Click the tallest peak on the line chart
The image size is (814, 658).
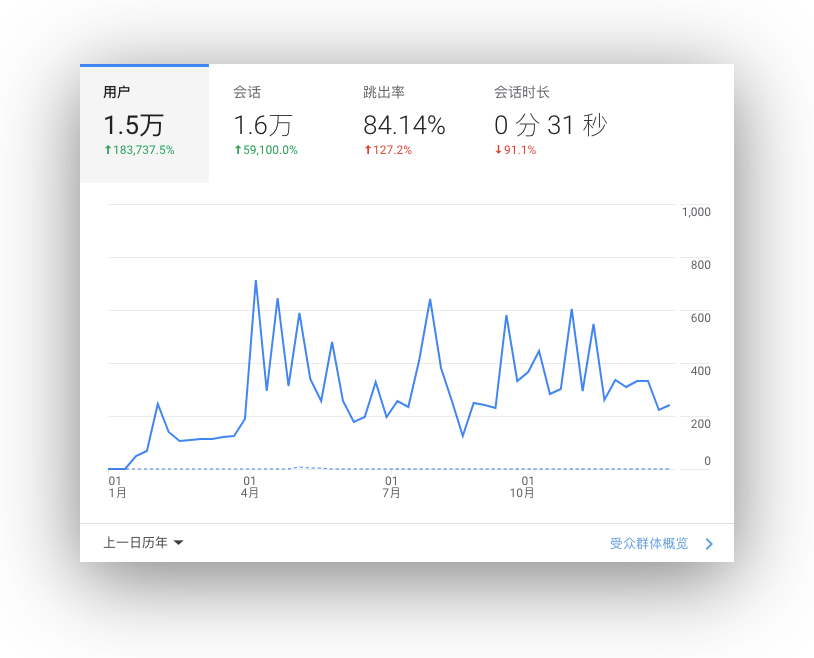(x=256, y=281)
